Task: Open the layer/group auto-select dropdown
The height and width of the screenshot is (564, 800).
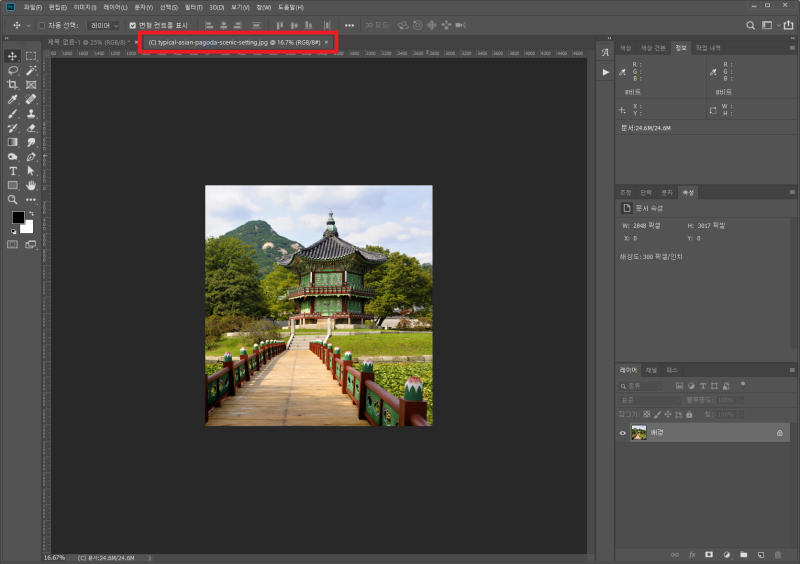Action: [x=104, y=26]
